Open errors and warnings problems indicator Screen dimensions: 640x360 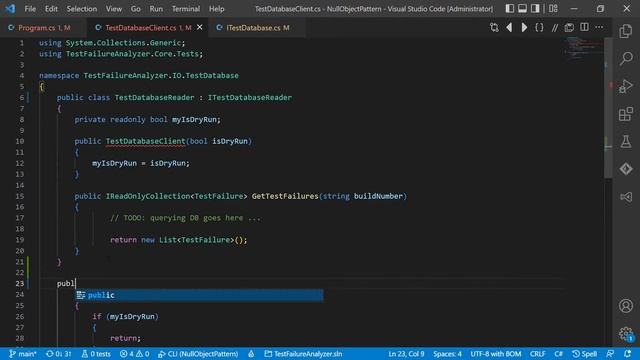click(135, 354)
